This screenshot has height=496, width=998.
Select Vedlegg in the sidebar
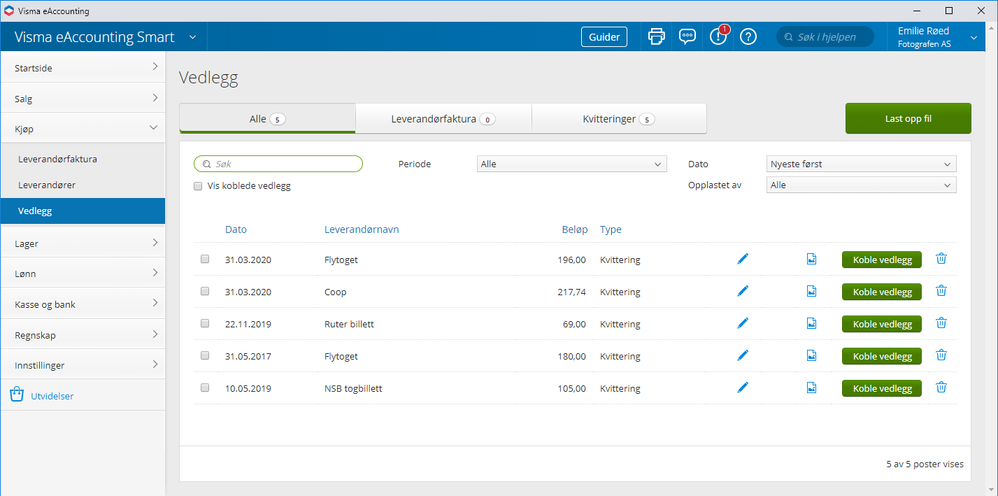click(83, 211)
